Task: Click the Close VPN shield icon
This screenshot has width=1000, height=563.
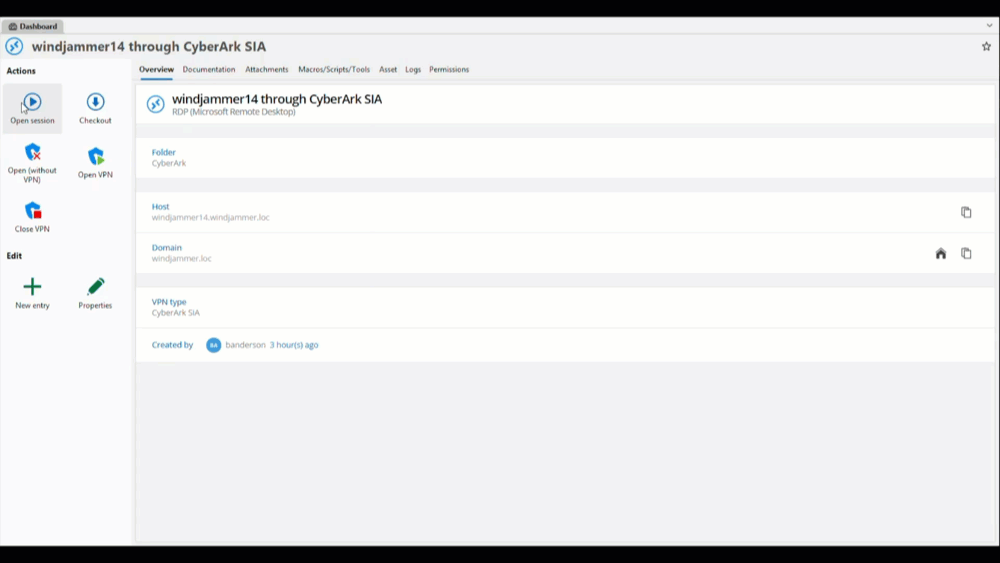Action: [32, 211]
